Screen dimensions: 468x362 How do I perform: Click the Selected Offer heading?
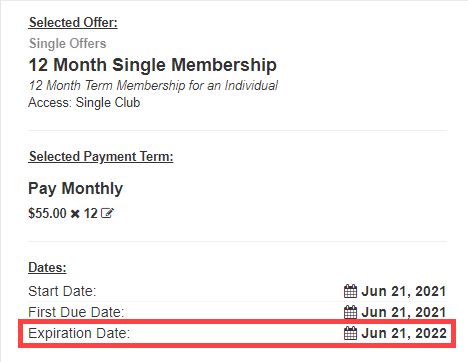click(x=73, y=23)
